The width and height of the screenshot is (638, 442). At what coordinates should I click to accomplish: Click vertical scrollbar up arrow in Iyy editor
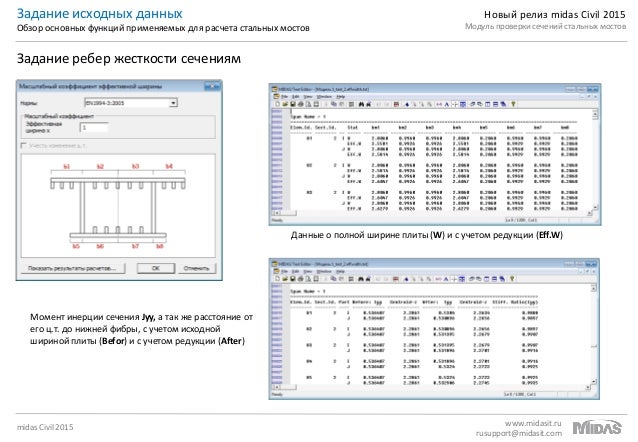pos(594,288)
